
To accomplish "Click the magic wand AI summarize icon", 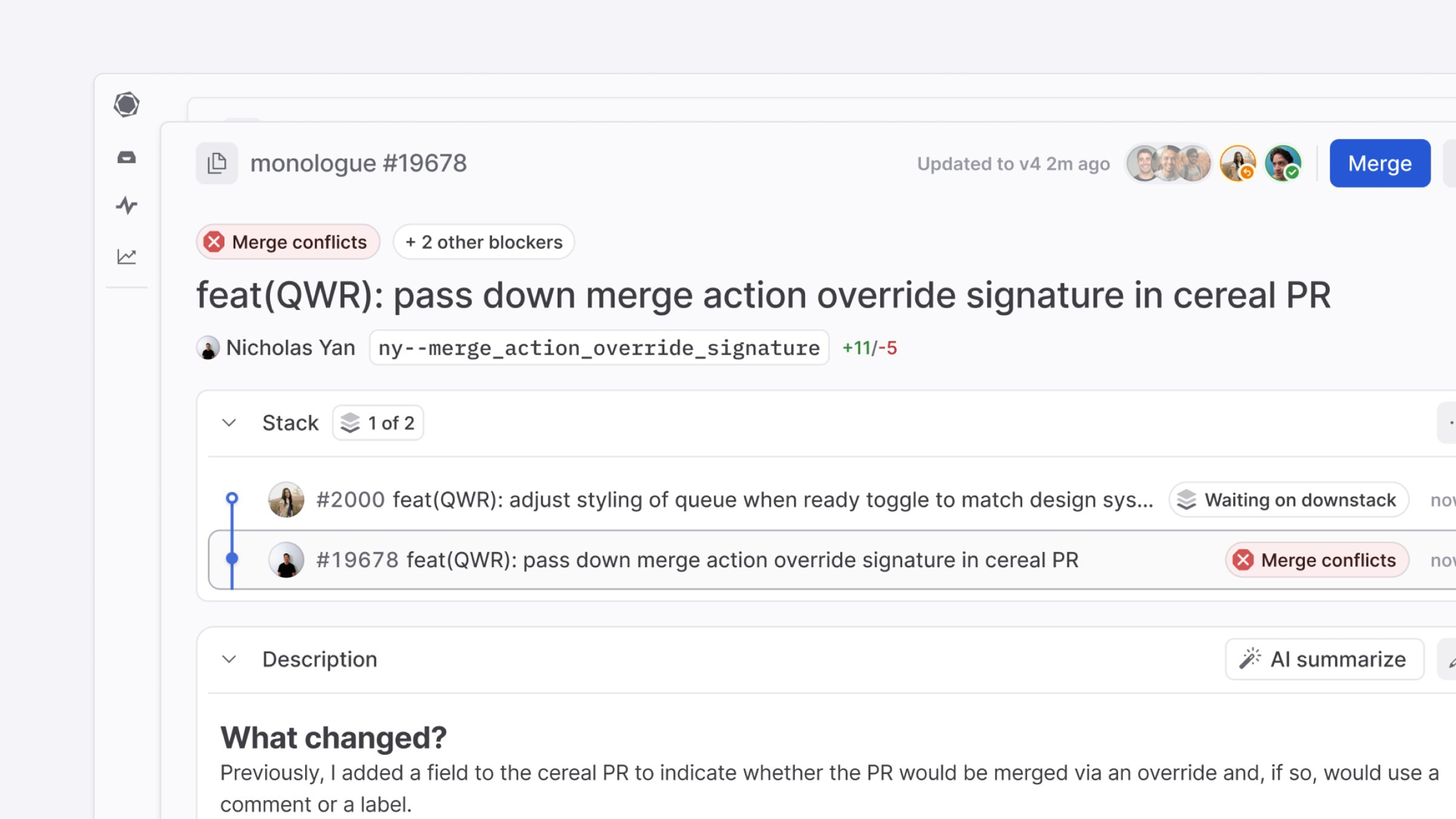I will tap(1250, 659).
